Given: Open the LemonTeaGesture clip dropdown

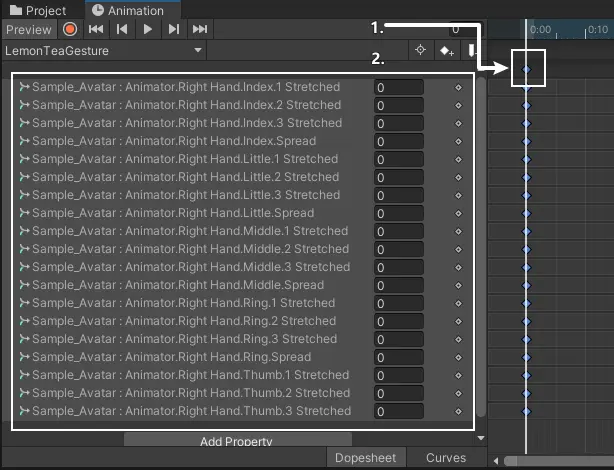Looking at the screenshot, I should tap(104, 51).
